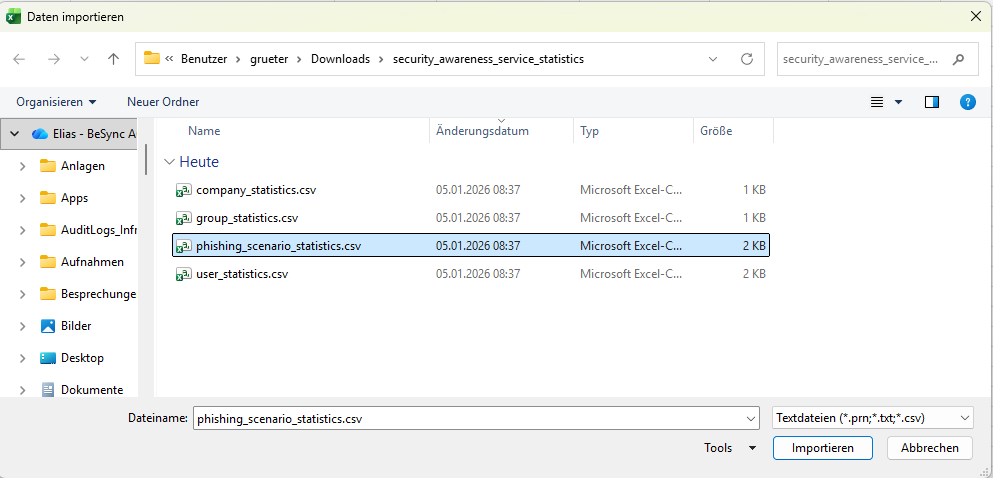Open the file type filter dropdown

872,418
